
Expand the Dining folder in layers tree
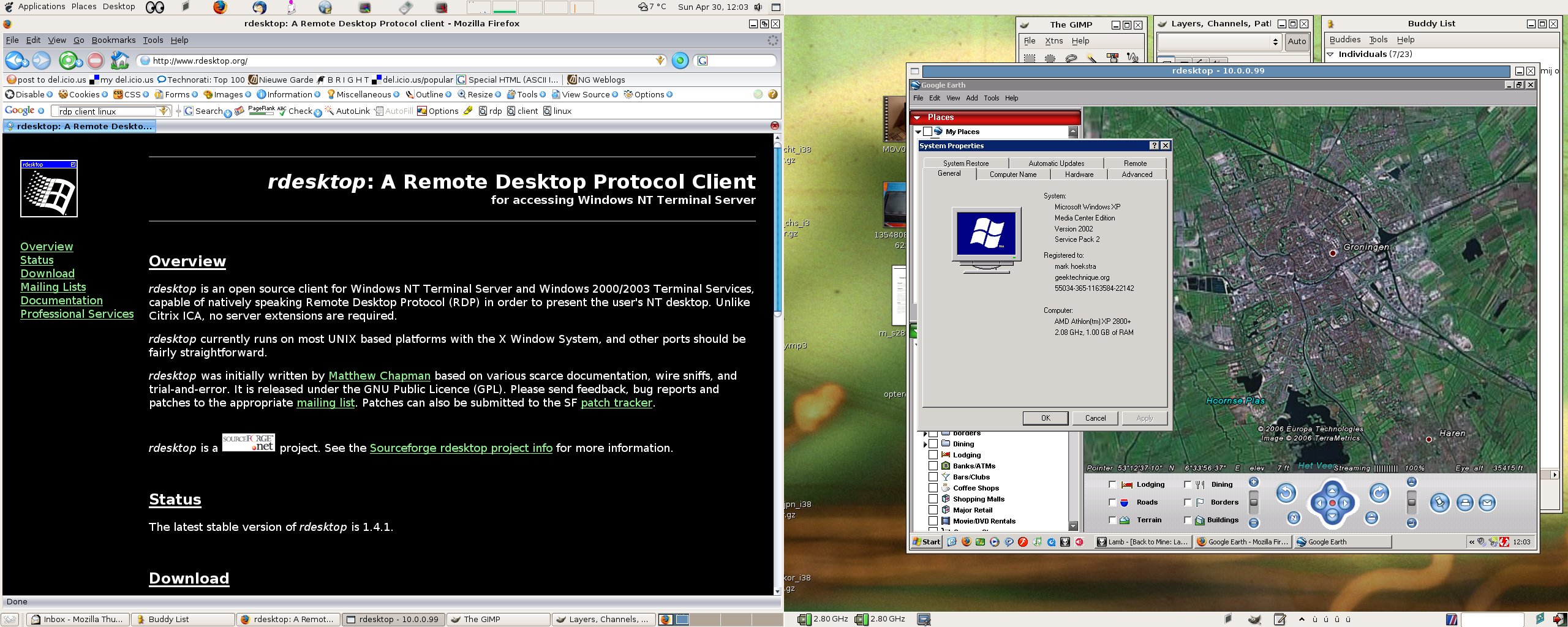coord(925,444)
